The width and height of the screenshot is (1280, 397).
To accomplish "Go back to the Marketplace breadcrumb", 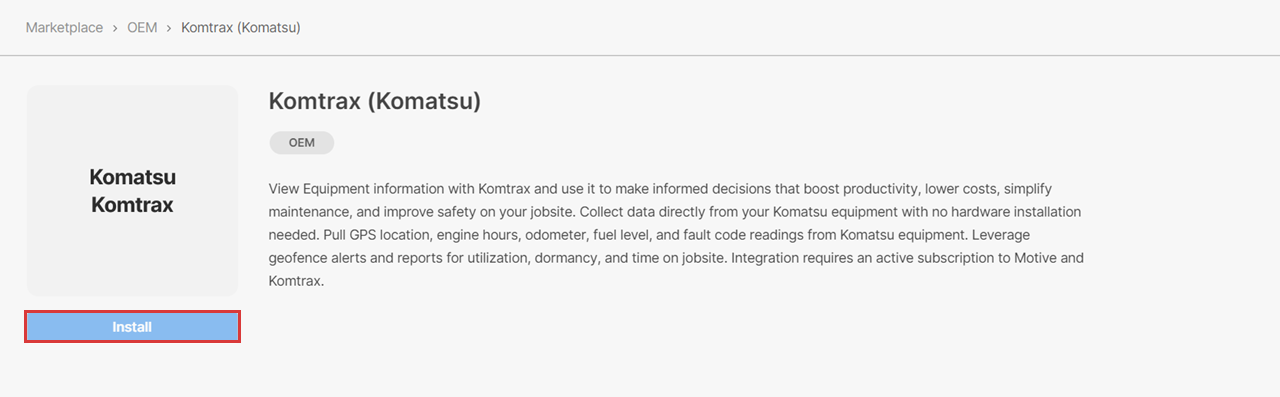I will point(64,27).
